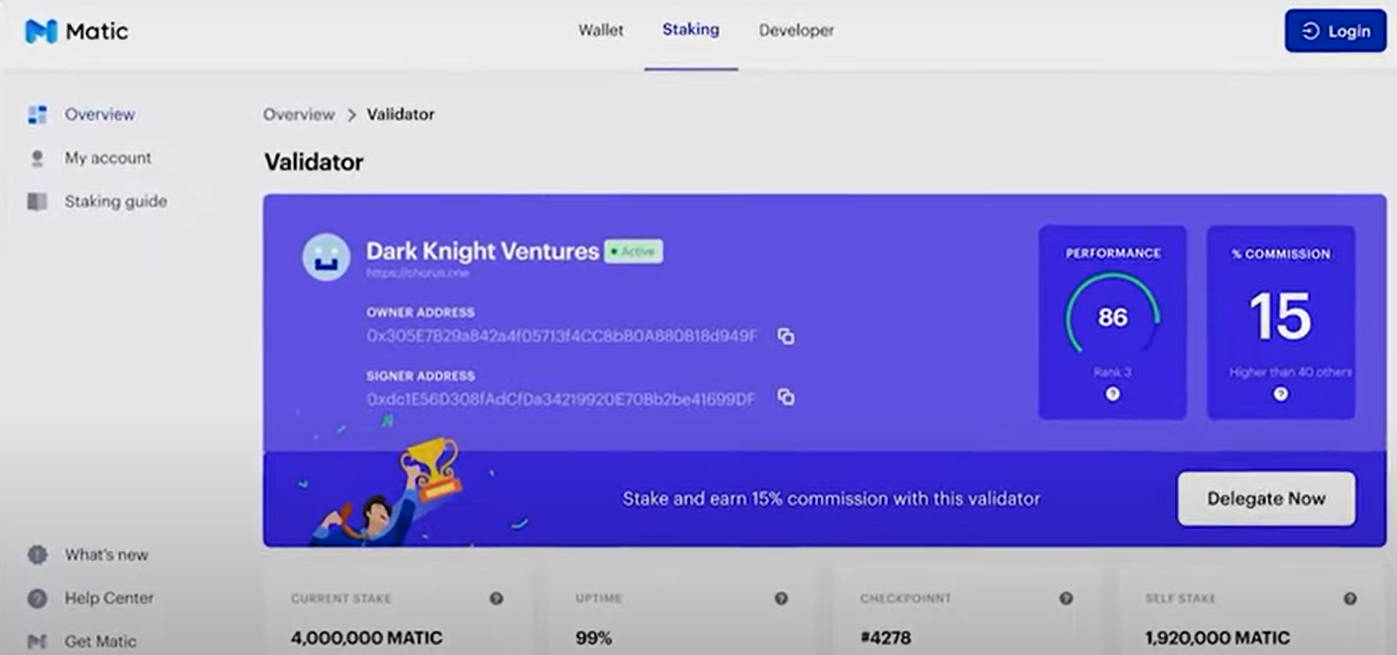Copy the owner address
1397x655 pixels.
pyautogui.click(x=786, y=336)
